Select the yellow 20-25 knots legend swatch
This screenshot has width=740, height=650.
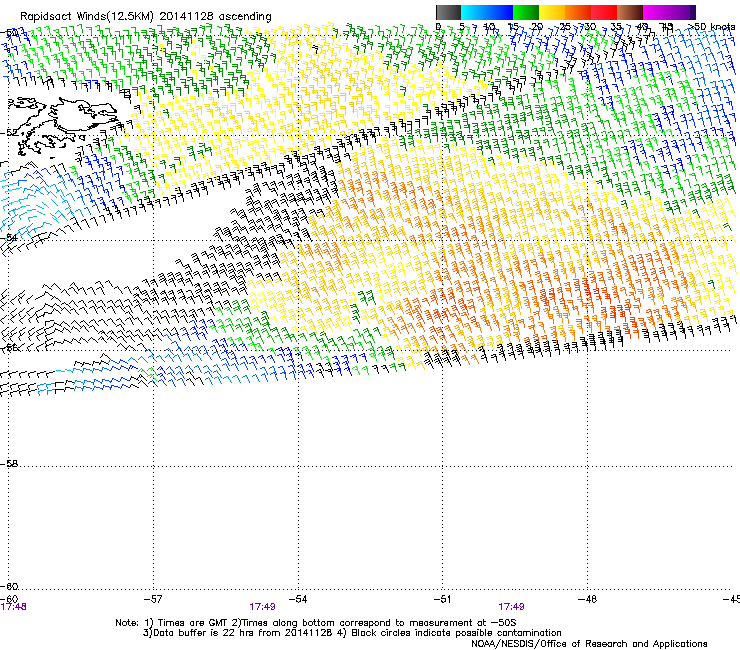(x=552, y=12)
